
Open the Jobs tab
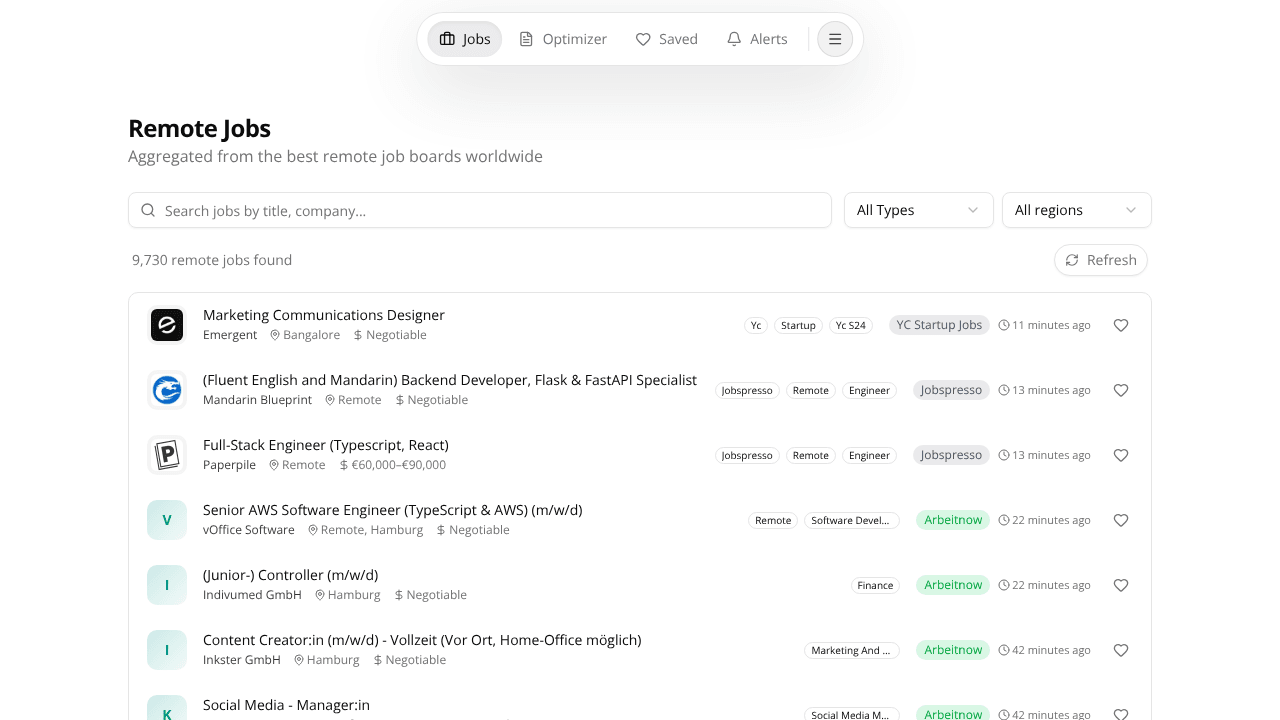[465, 39]
